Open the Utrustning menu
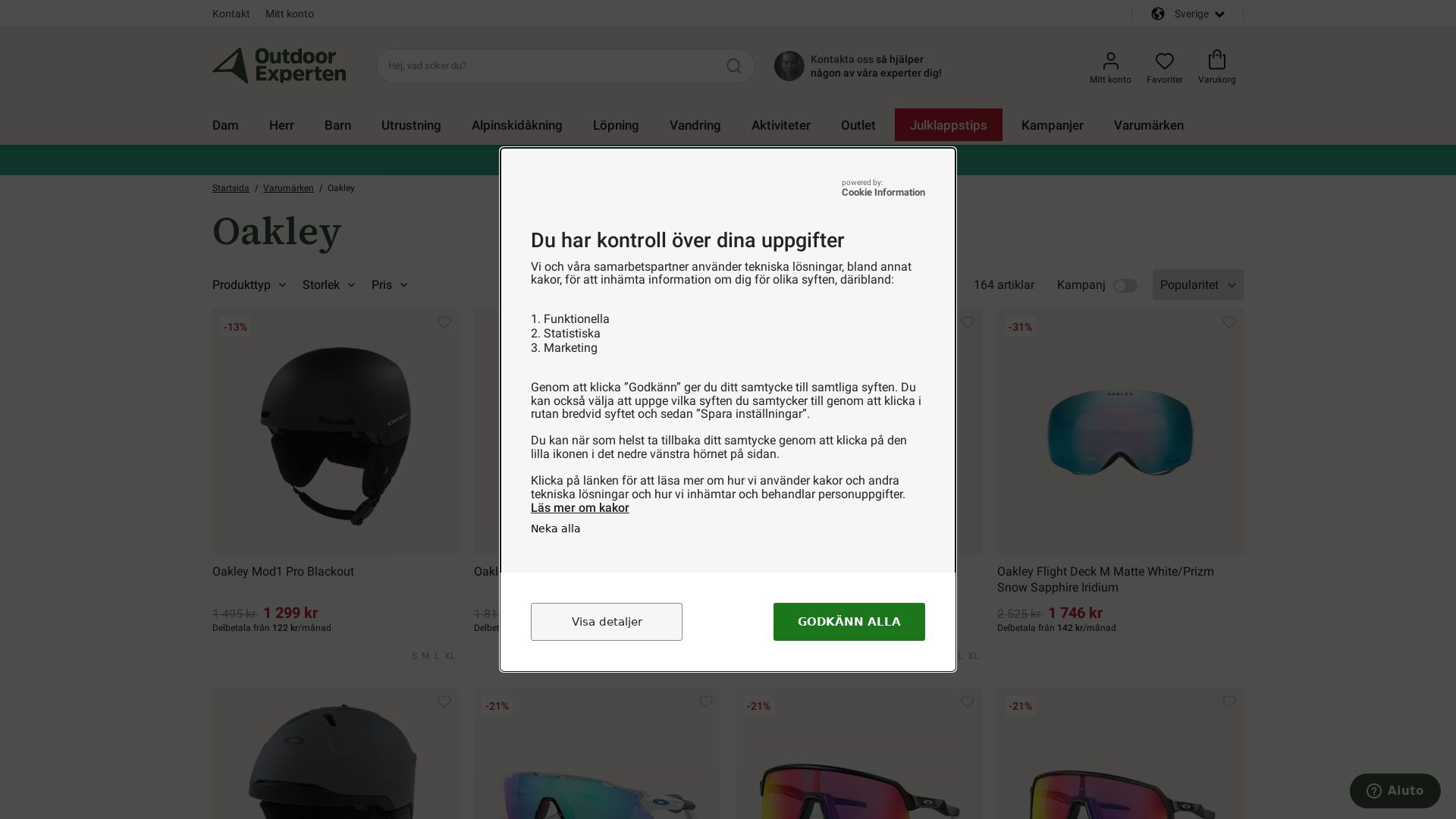Image resolution: width=1456 pixels, height=819 pixels. [411, 125]
